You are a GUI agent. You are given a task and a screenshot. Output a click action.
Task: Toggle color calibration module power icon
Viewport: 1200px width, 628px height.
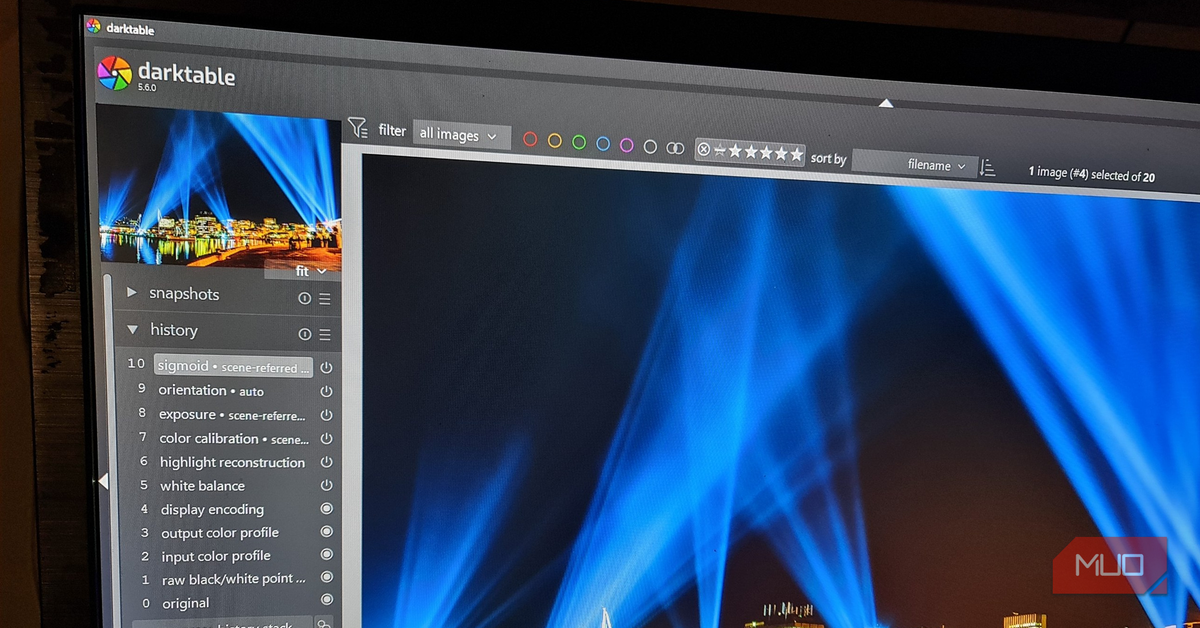coord(326,438)
